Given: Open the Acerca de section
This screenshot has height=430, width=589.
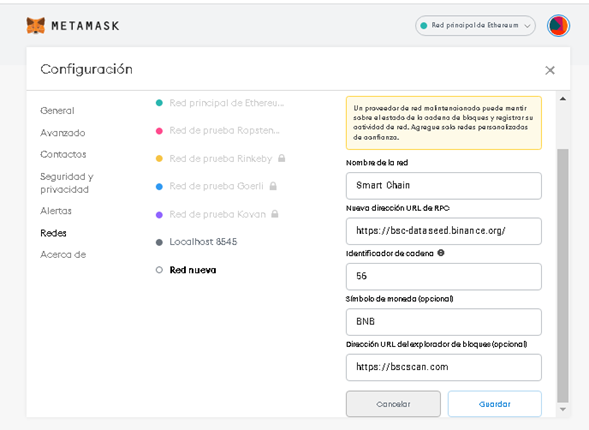Looking at the screenshot, I should point(63,255).
